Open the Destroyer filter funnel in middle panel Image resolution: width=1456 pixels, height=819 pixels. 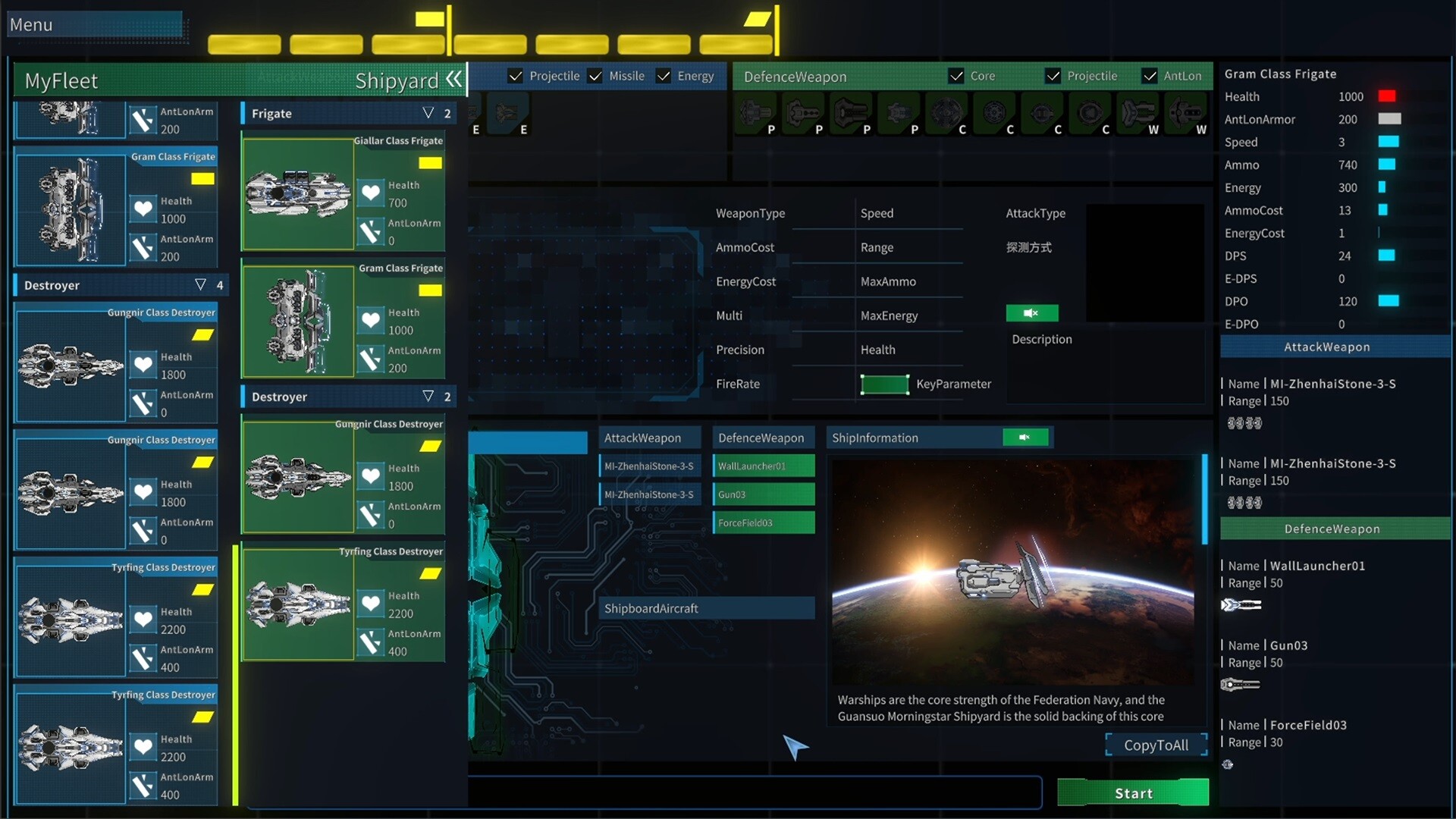click(x=429, y=396)
